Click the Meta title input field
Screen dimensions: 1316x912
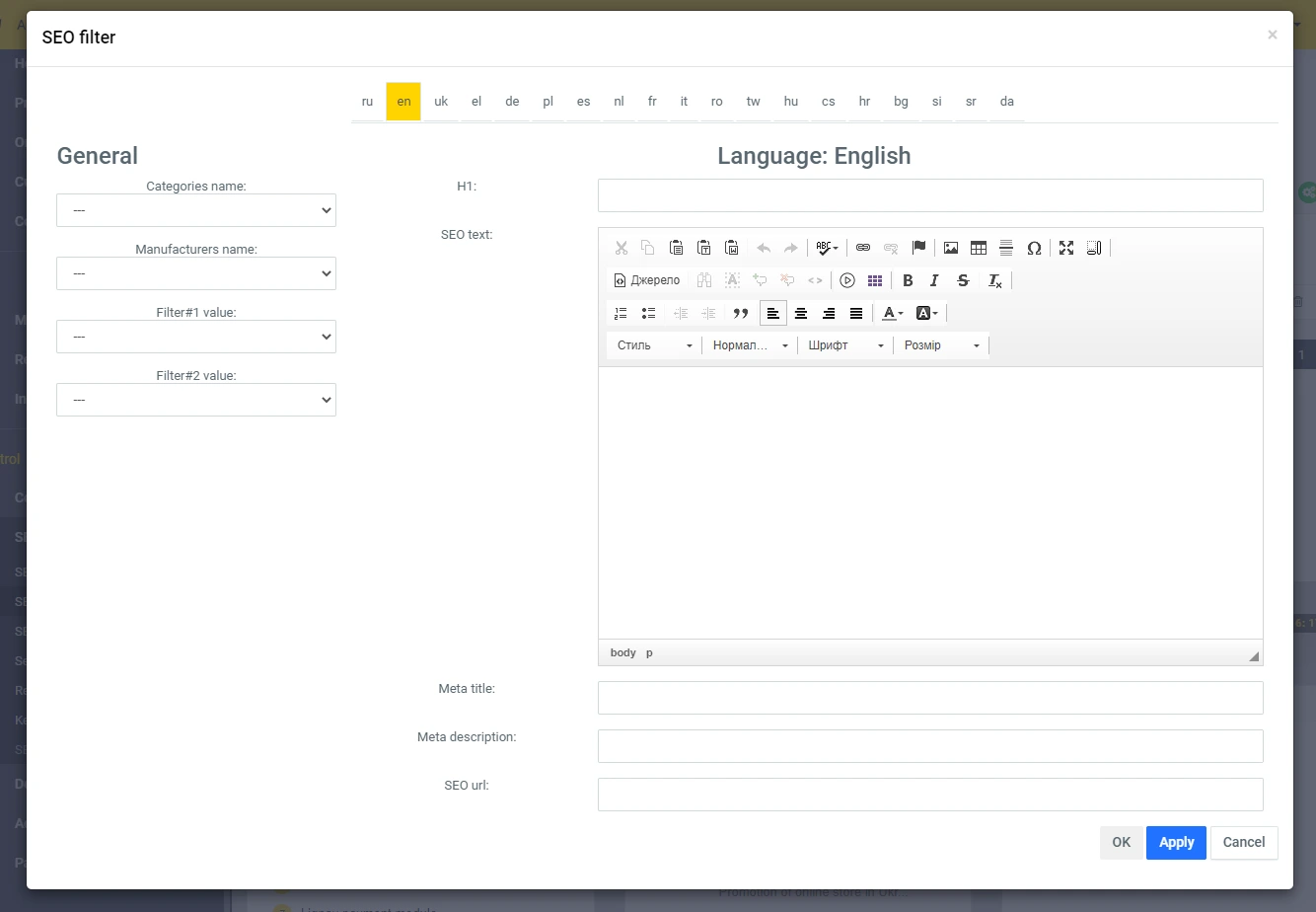point(929,698)
